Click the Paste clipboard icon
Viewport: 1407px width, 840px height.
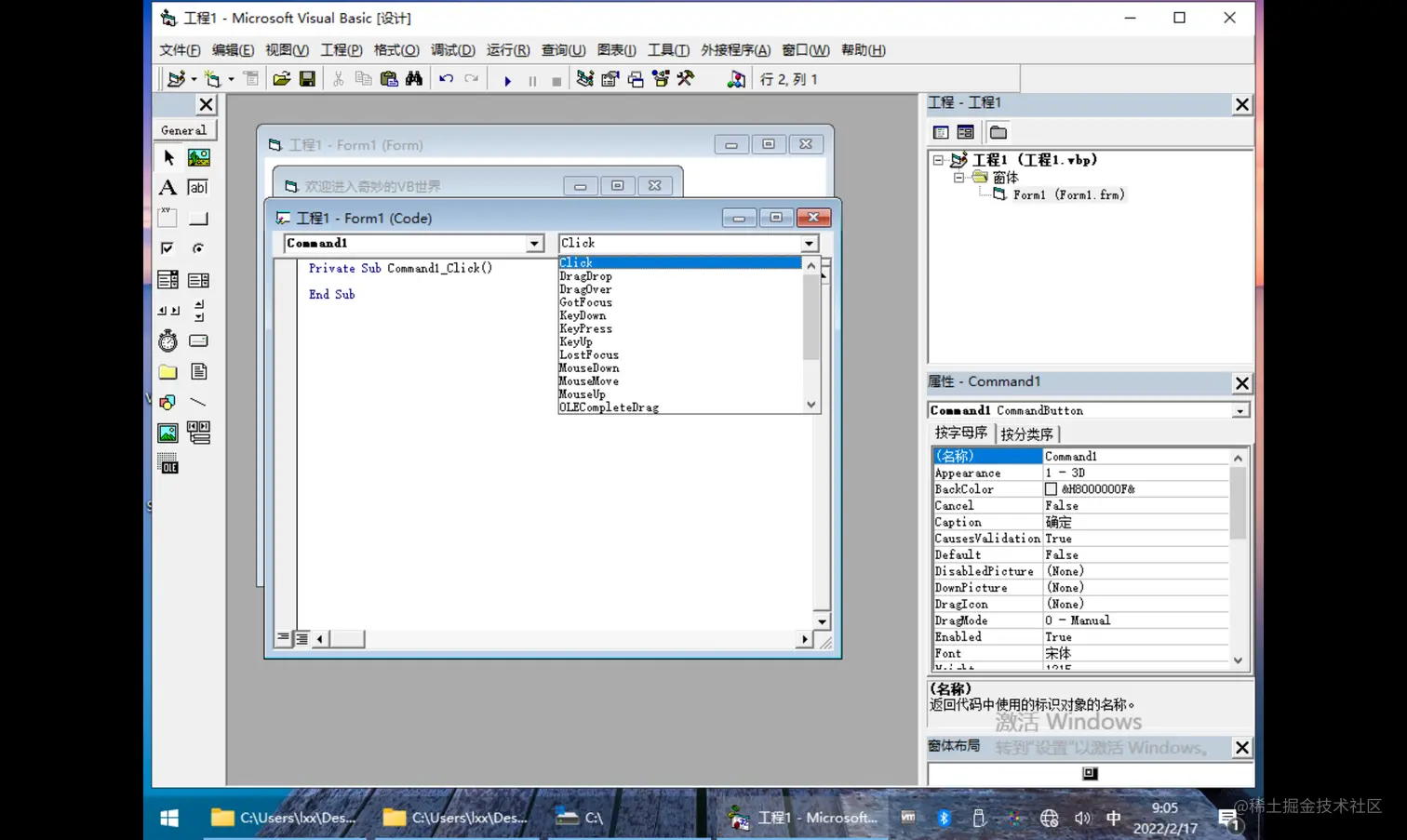coord(389,79)
